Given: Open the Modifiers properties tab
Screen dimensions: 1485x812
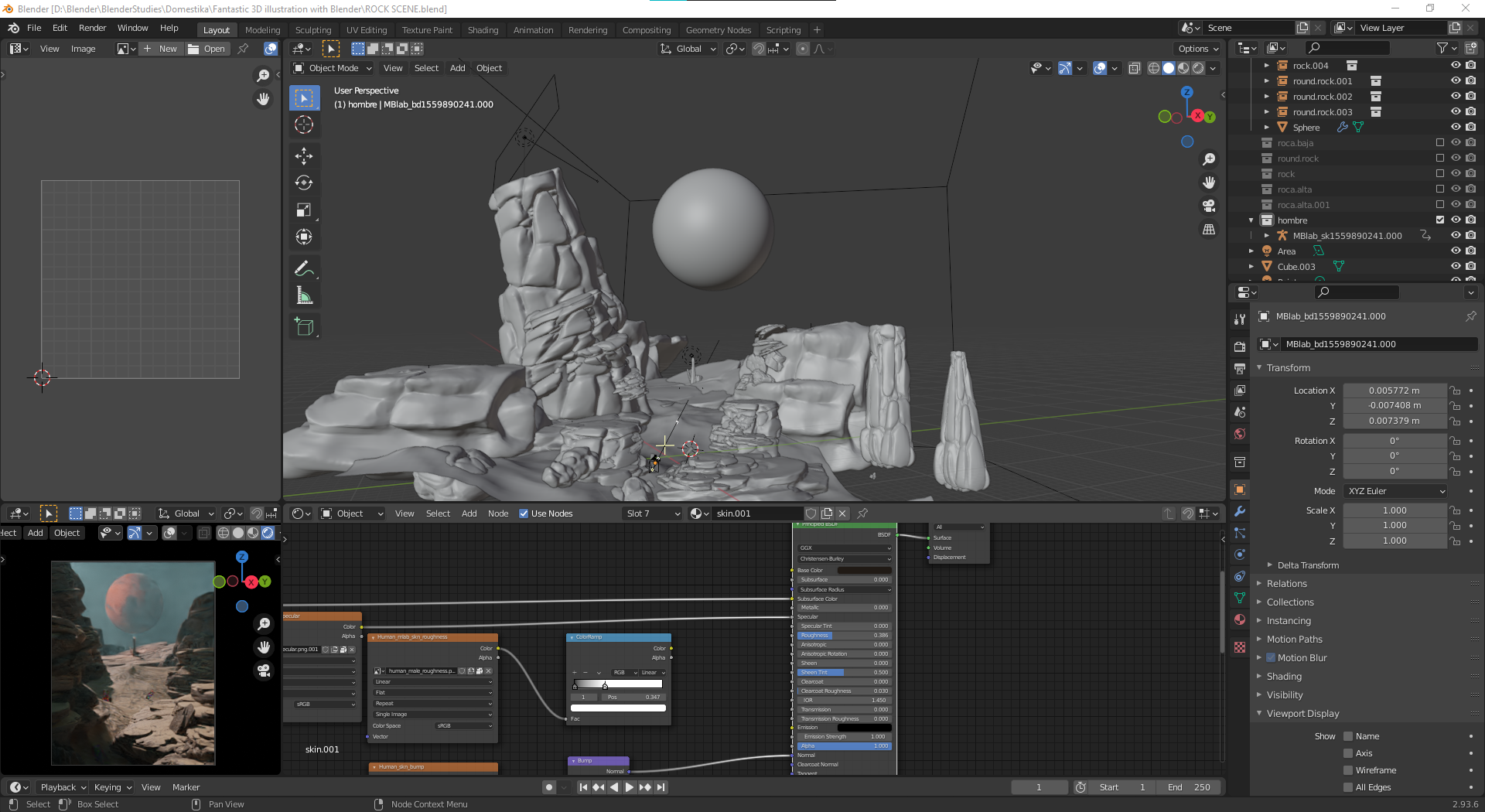Looking at the screenshot, I should click(x=1240, y=511).
